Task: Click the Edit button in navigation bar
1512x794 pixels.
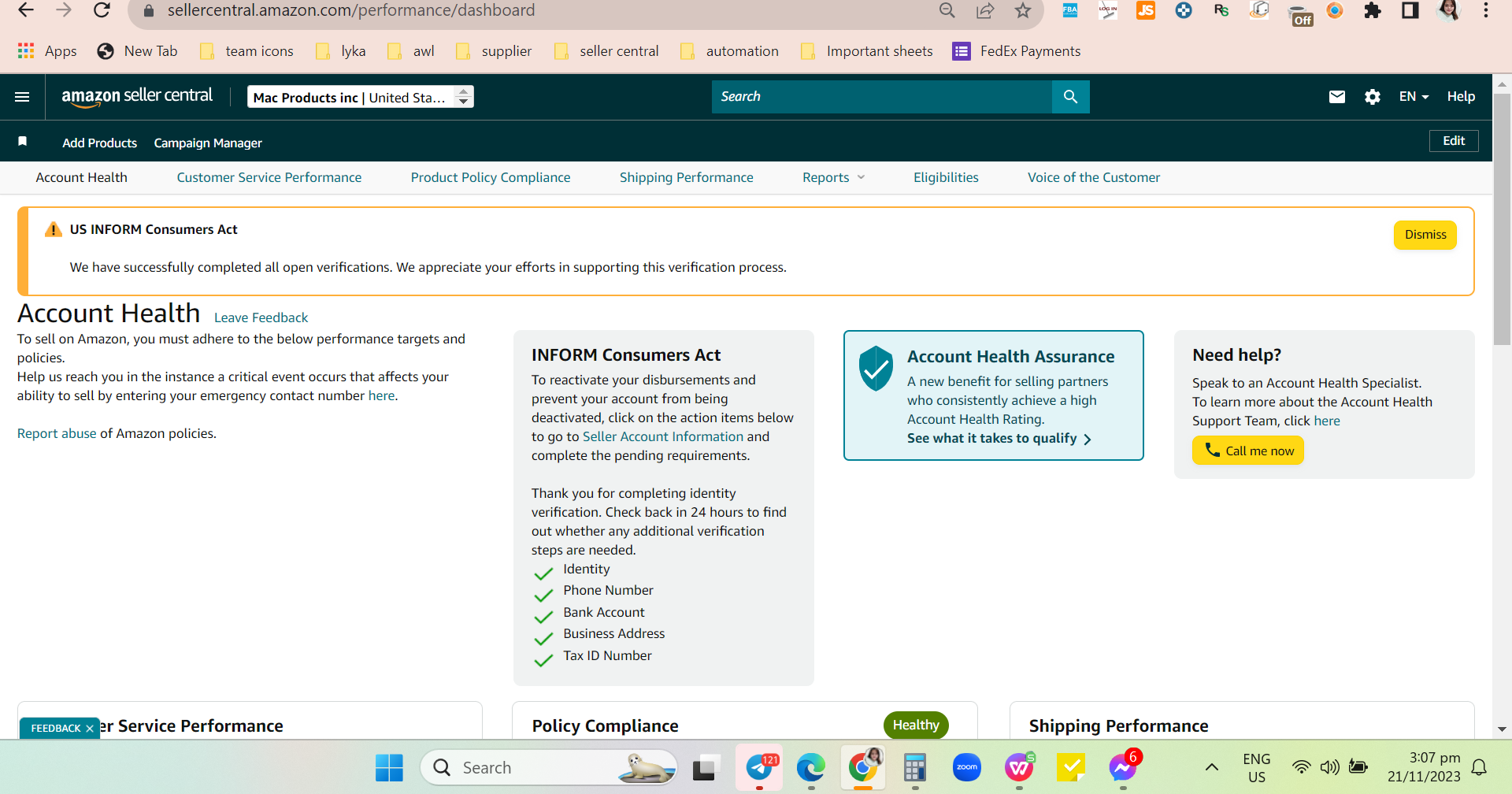Action: (1454, 141)
